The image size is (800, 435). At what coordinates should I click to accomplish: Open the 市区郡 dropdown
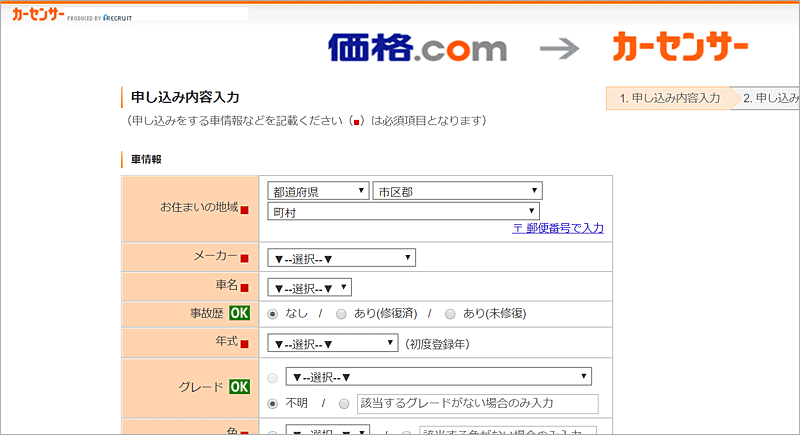click(x=456, y=191)
